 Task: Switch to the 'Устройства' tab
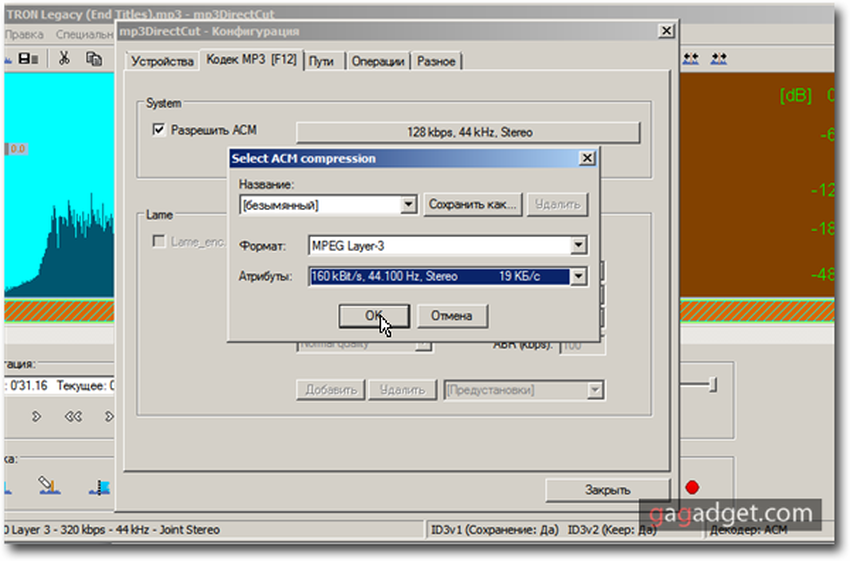(162, 61)
